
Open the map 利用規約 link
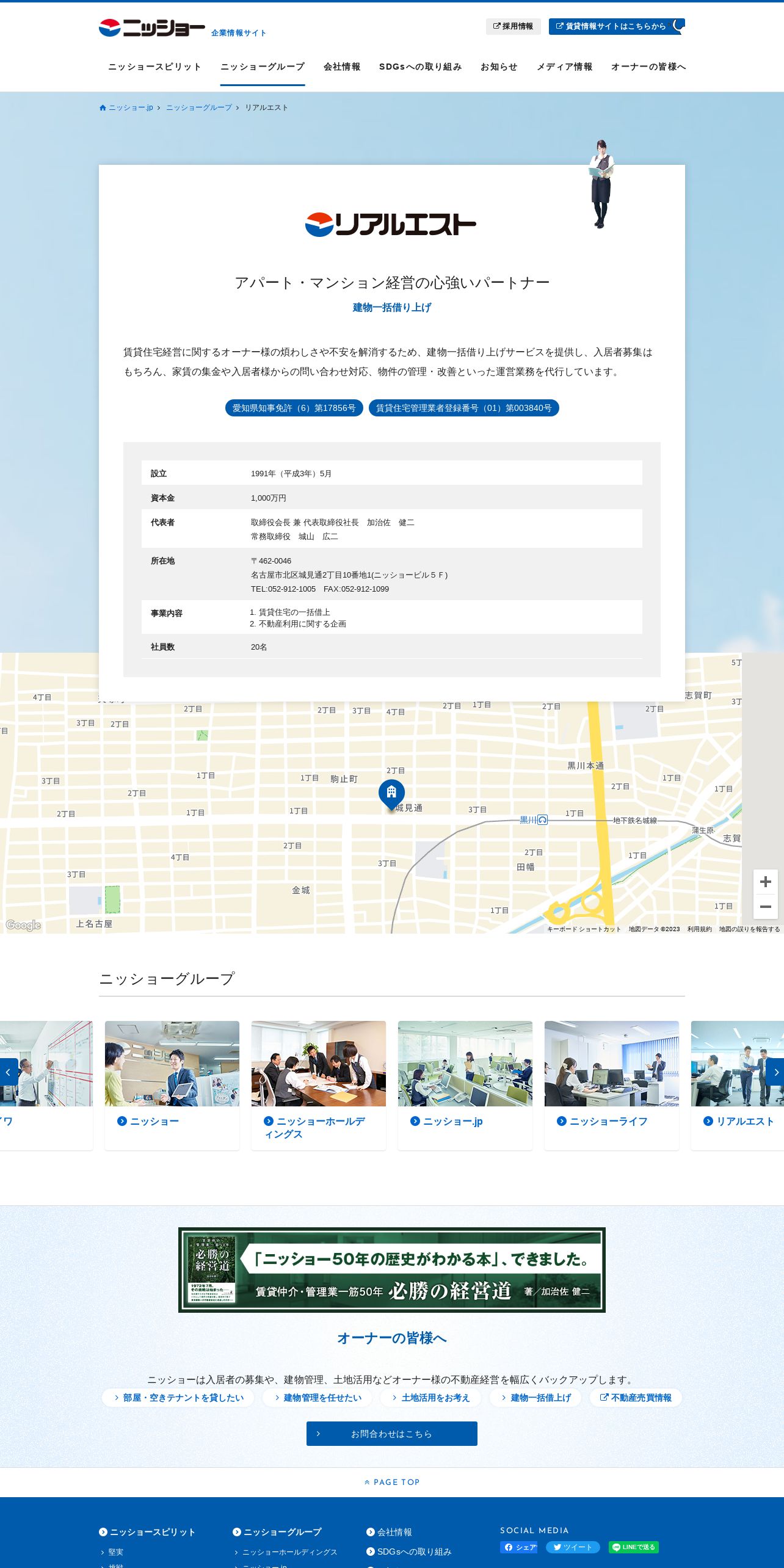tap(700, 929)
